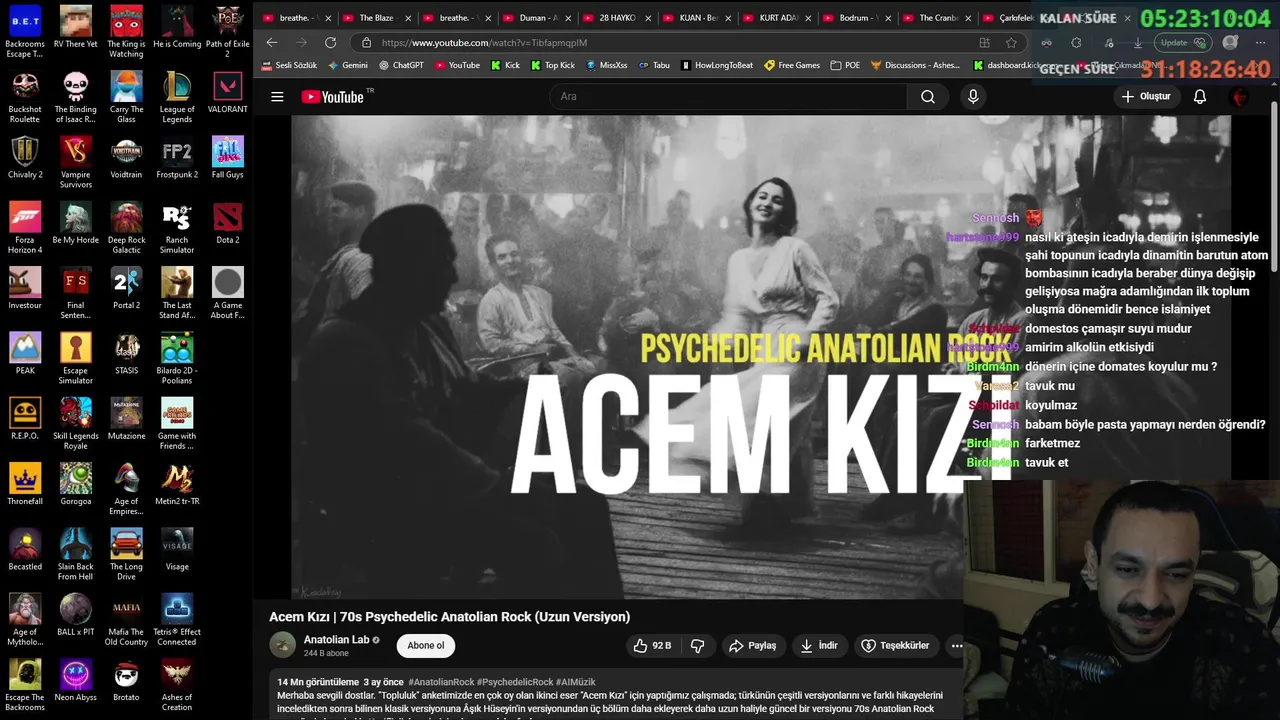This screenshot has width=1280, height=720.
Task: Close The Blaze tab
Action: pyautogui.click(x=408, y=18)
